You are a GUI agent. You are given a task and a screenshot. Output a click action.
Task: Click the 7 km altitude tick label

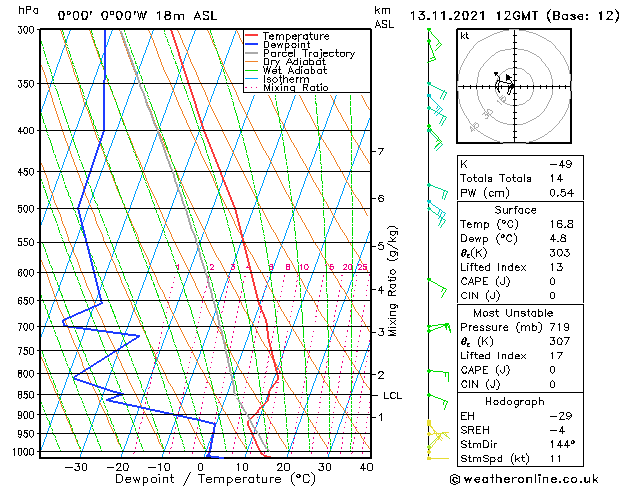[381, 152]
